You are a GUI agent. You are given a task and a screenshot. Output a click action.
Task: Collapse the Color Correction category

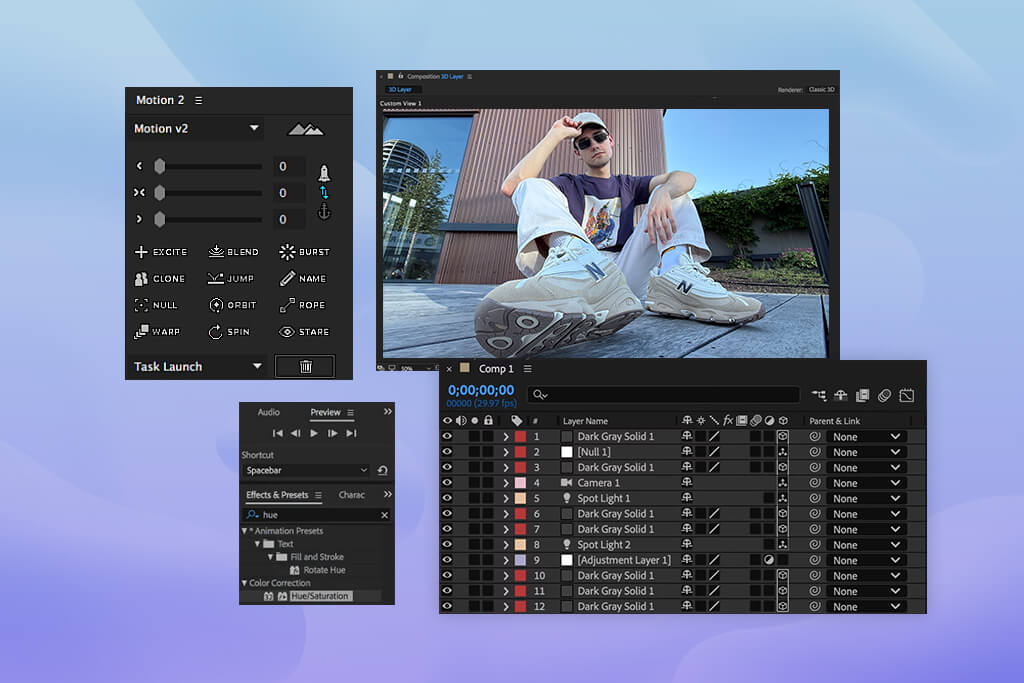click(244, 583)
